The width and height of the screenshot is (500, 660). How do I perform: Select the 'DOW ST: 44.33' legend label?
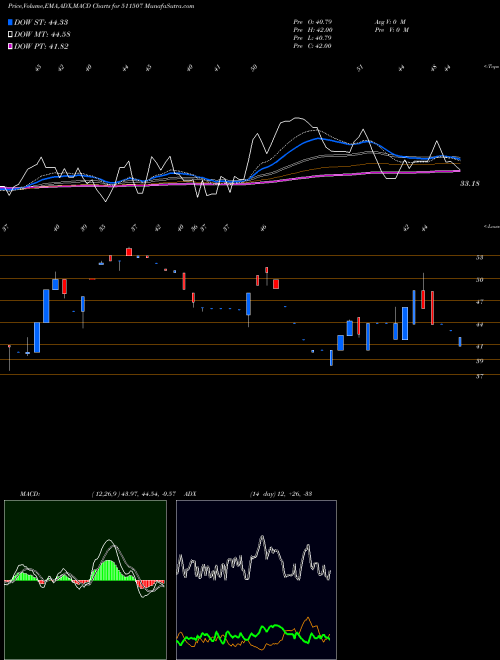click(x=41, y=22)
